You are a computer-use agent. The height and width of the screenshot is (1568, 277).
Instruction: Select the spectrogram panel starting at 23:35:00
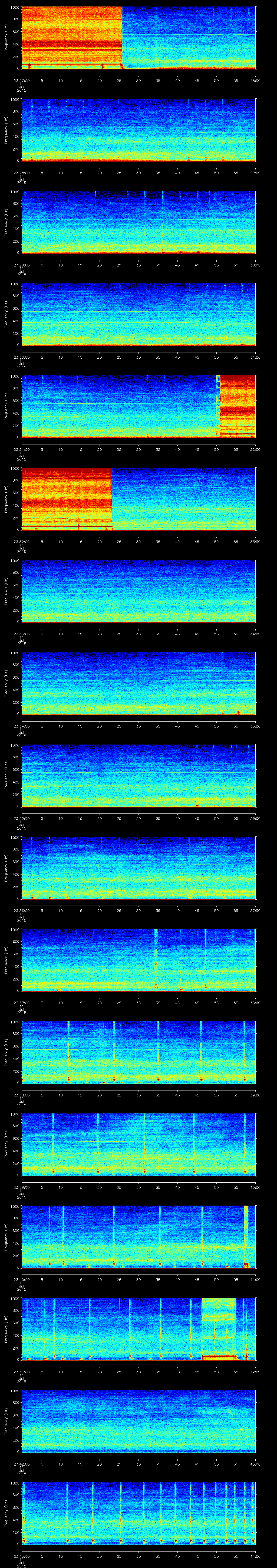138,775
